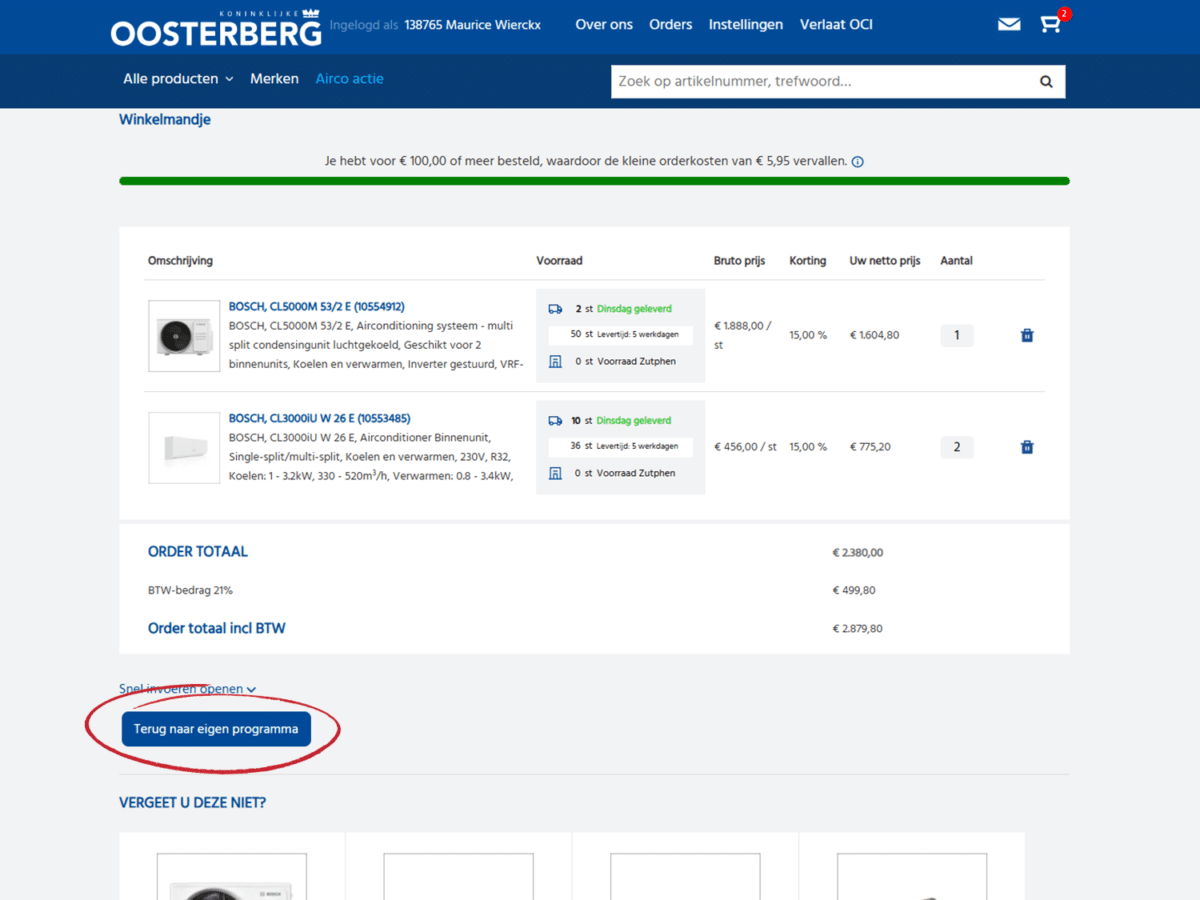Click net price € 775,20
The width and height of the screenshot is (1200, 900).
870,447
